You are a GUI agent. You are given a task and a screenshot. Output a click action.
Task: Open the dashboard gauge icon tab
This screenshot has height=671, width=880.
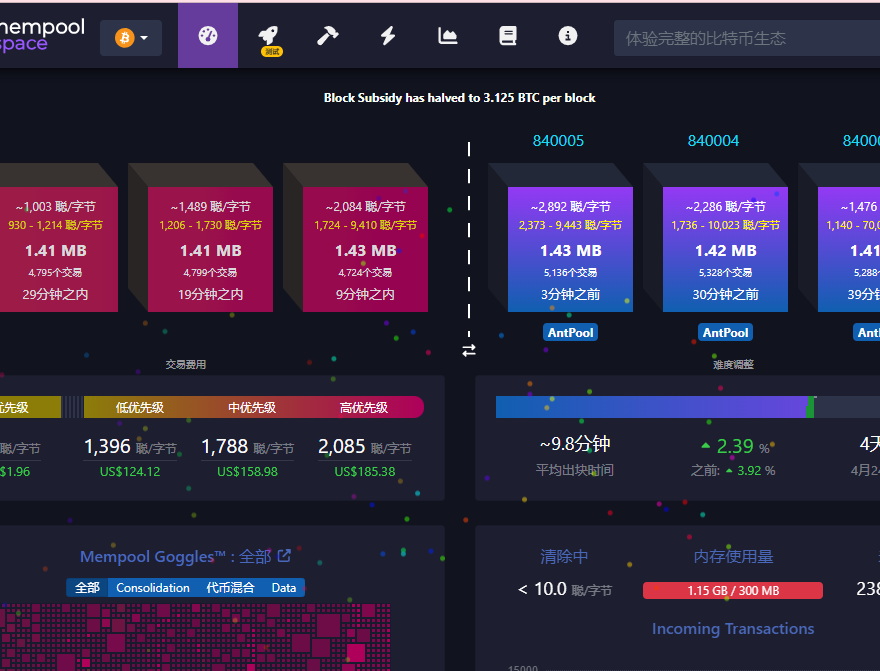tap(208, 36)
